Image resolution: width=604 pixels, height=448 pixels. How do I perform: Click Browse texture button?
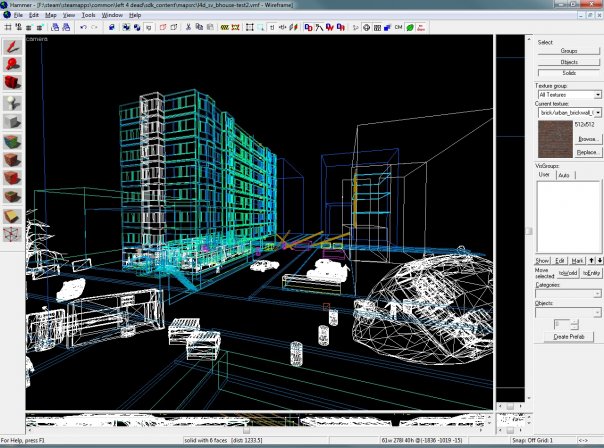[x=587, y=139]
